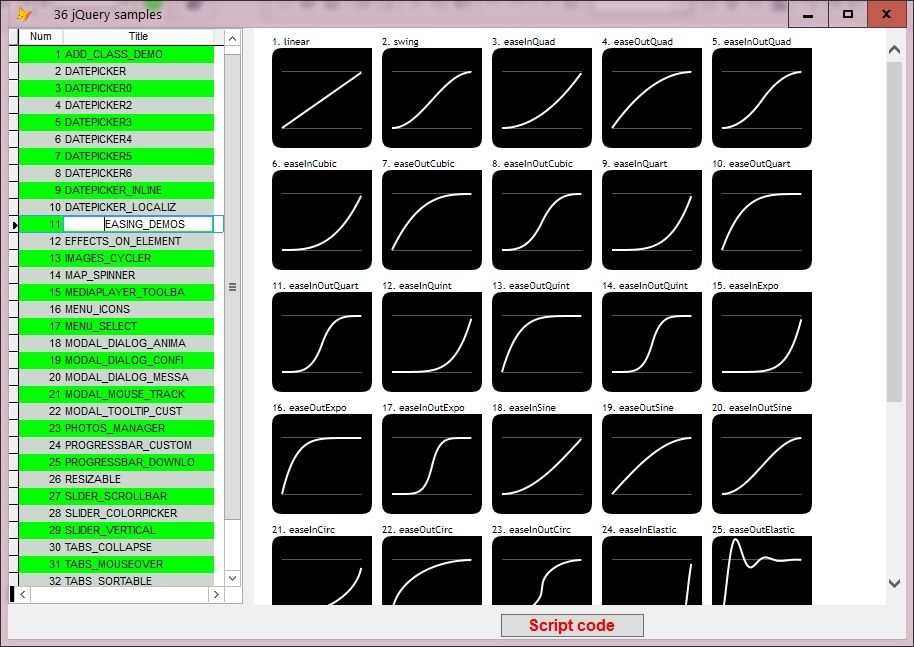
Task: Open the "swing" easing preview
Action: tap(431, 97)
